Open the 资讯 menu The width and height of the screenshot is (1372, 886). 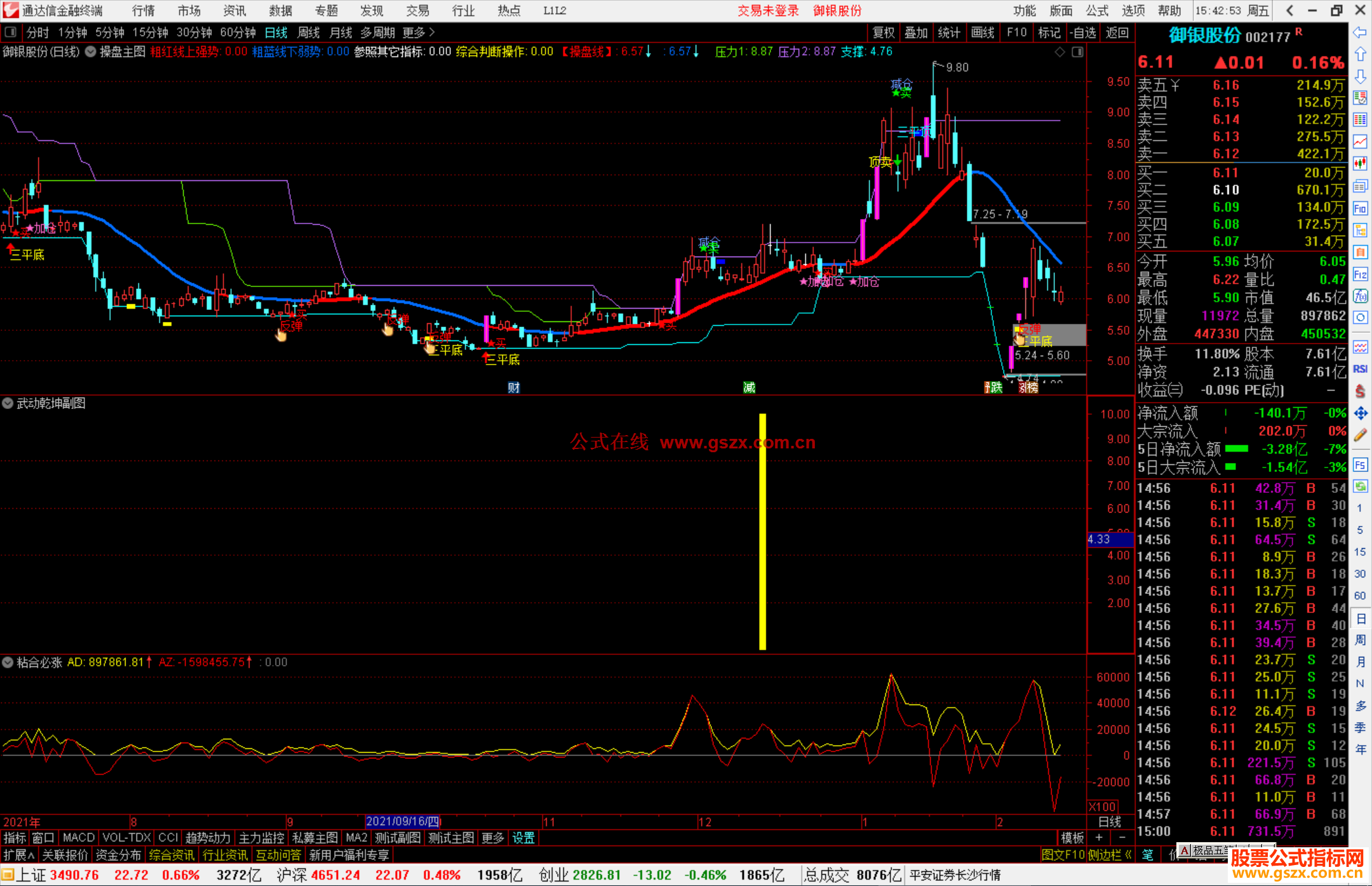(235, 10)
